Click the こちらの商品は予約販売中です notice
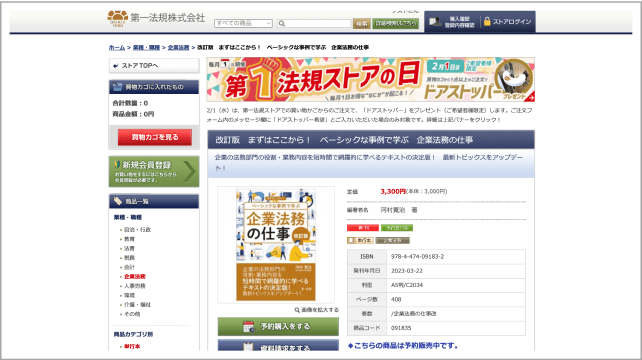Image resolution: width=642 pixels, height=360 pixels. (403, 346)
